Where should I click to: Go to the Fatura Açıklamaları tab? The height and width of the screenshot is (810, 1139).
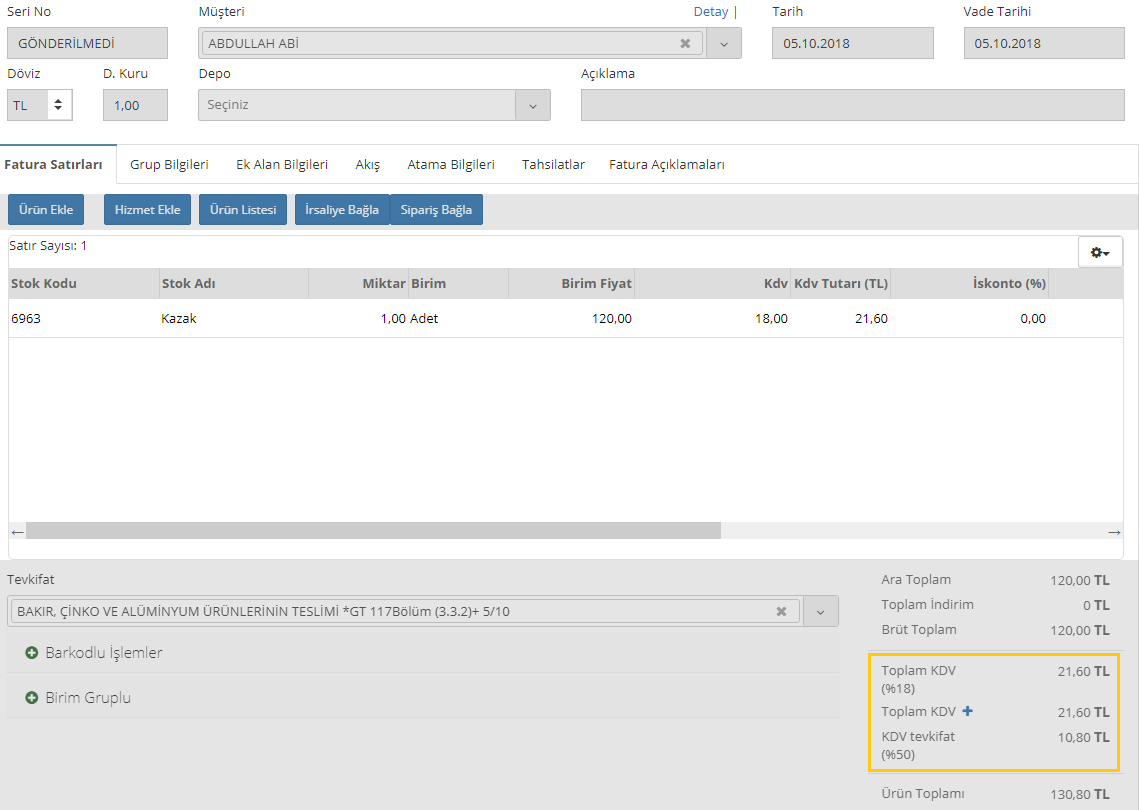click(666, 165)
